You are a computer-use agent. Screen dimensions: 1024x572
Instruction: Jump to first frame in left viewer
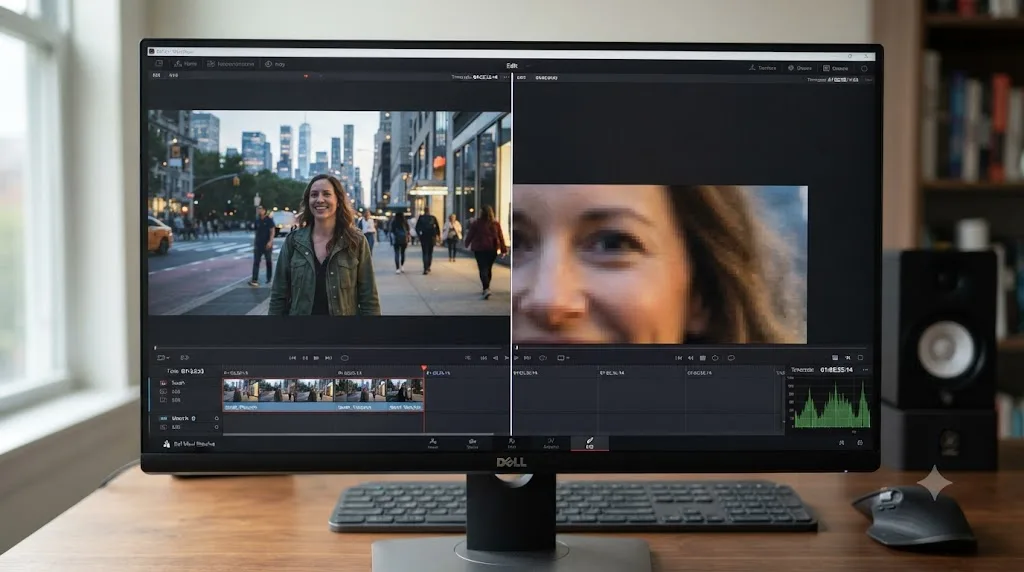pos(293,358)
